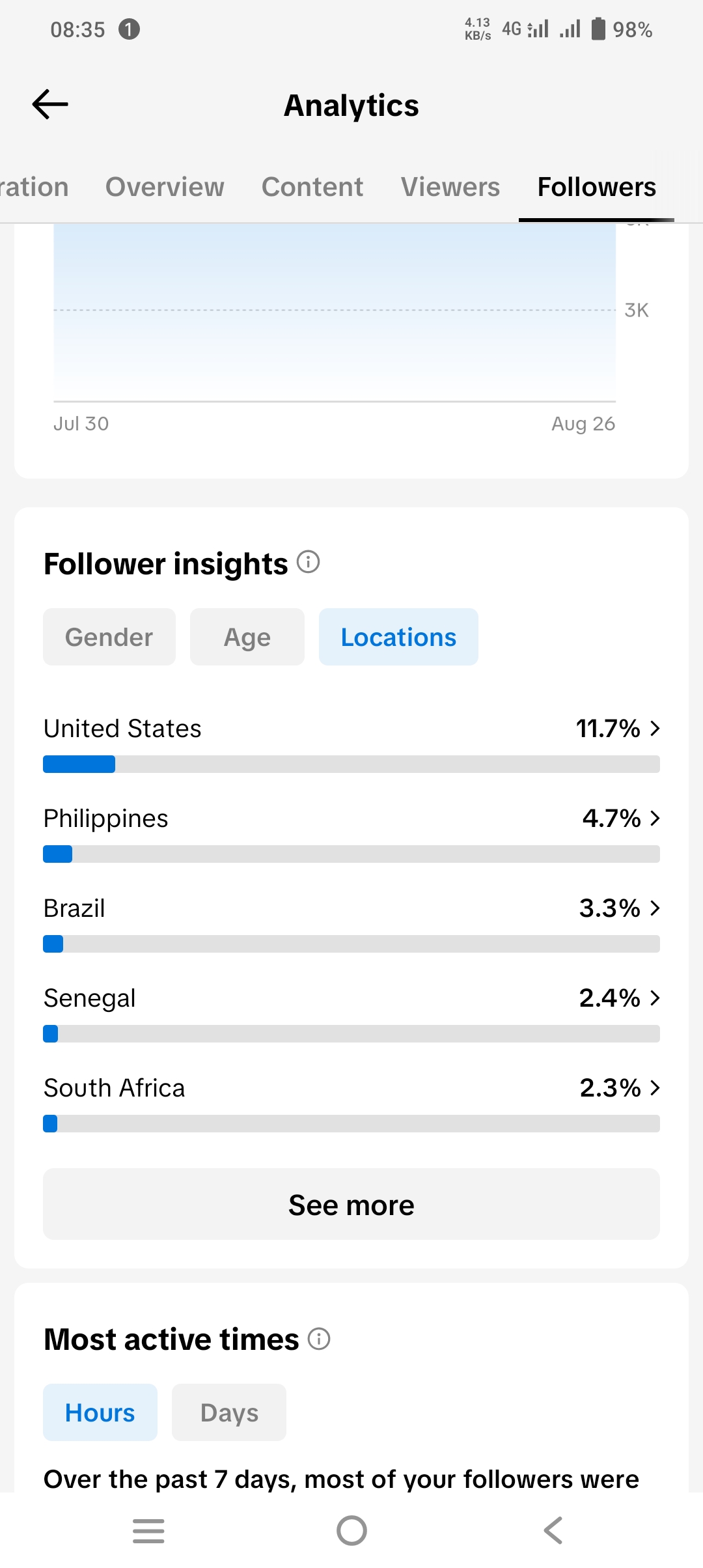The height and width of the screenshot is (1568, 703).
Task: Open the Follower insights info icon
Action: 309,562
